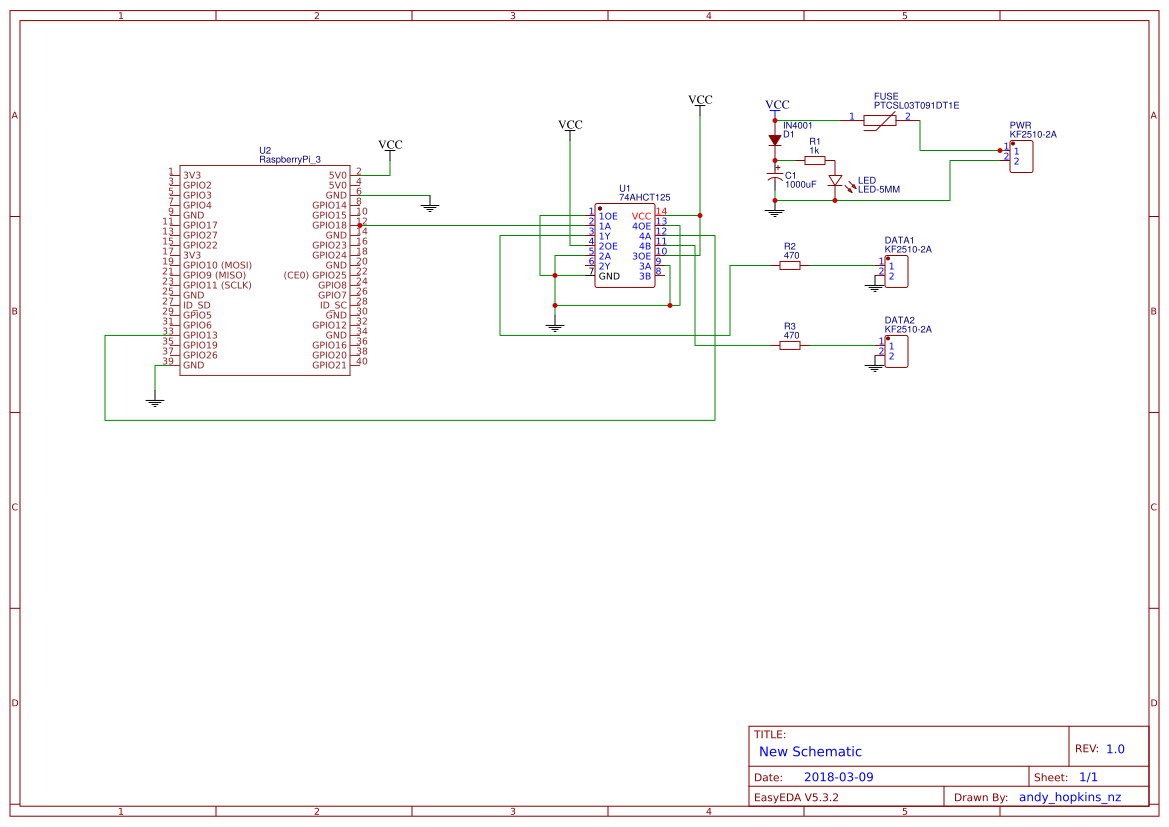Select the DATA2 connector symbol
1169x827 pixels.
897,350
